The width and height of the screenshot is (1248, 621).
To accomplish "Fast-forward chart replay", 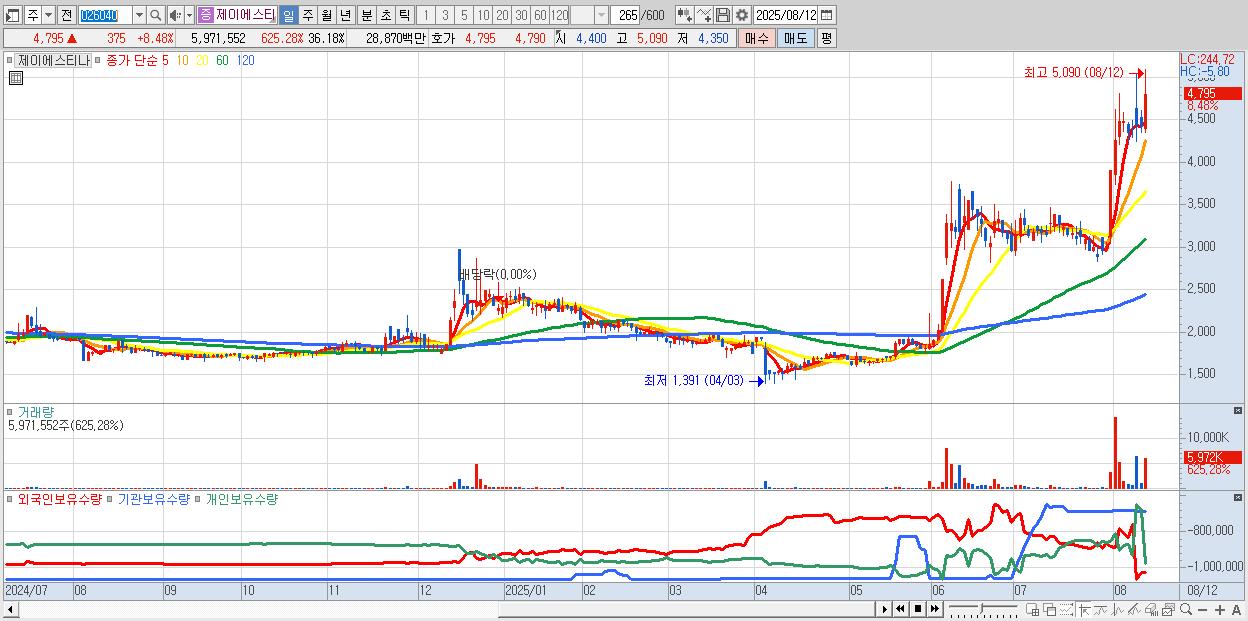I will (x=934, y=609).
